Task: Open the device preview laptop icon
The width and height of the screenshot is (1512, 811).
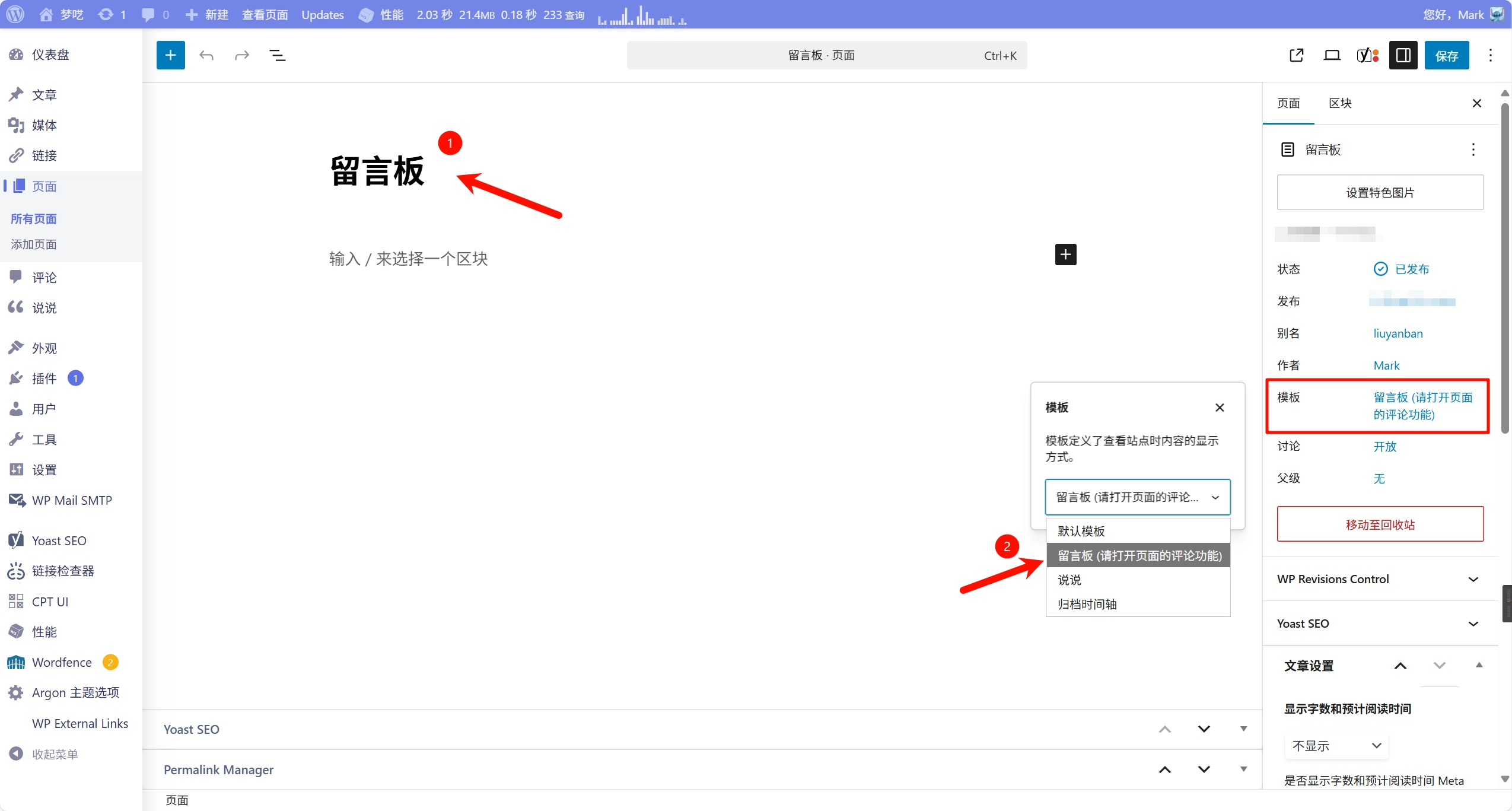Action: click(1332, 55)
